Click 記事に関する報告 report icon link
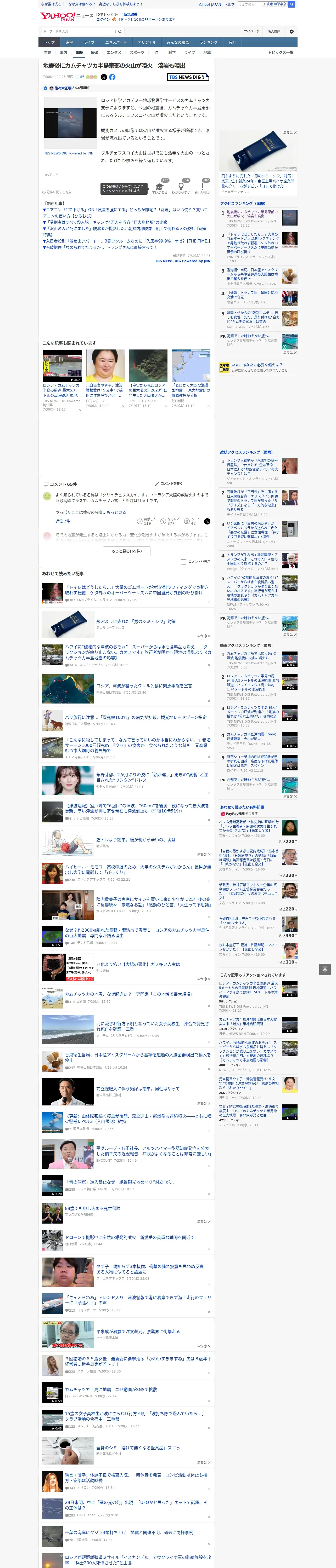Viewport: 336px width, 1568px height. 57,192
